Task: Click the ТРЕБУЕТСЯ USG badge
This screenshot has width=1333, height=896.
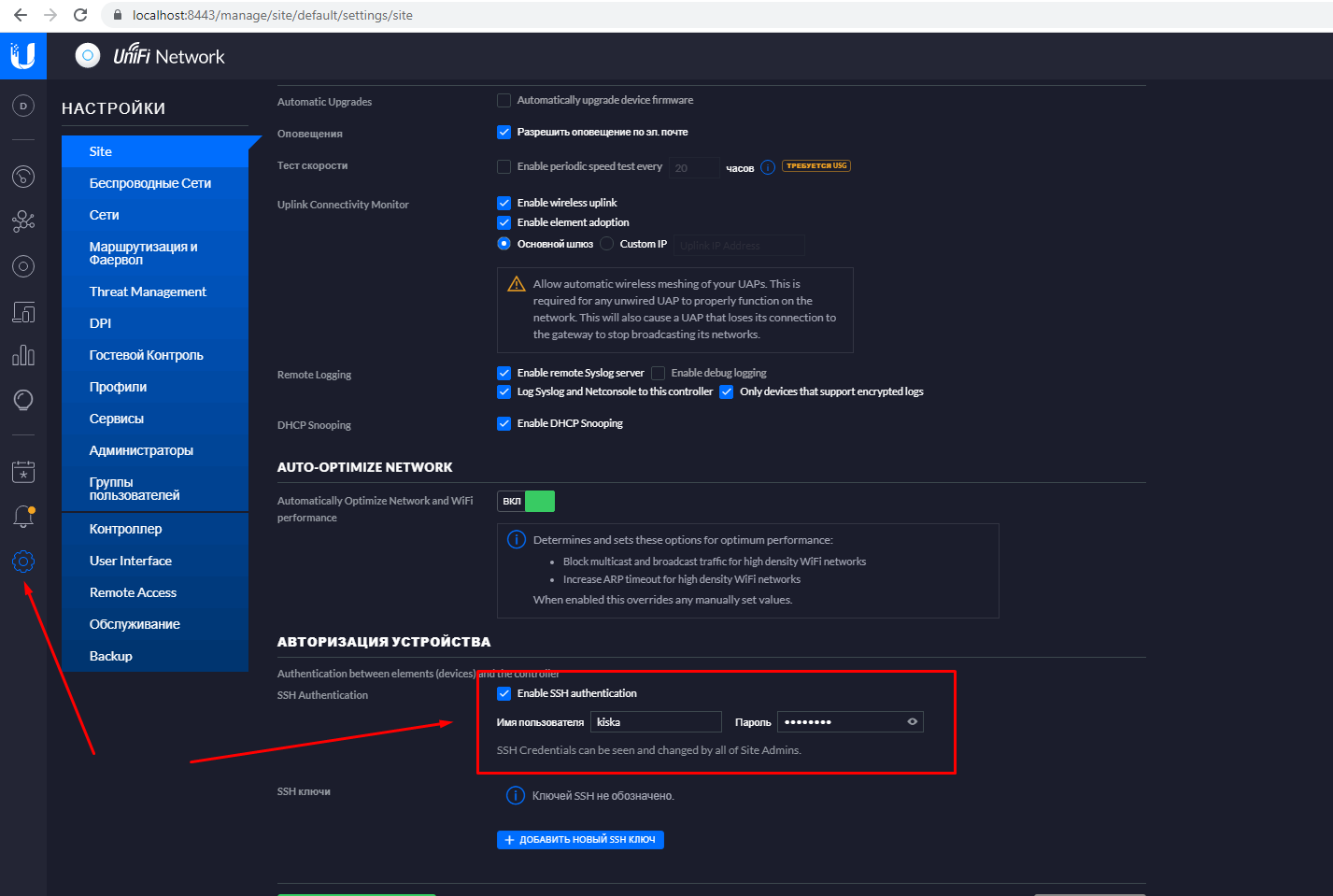Action: [816, 166]
